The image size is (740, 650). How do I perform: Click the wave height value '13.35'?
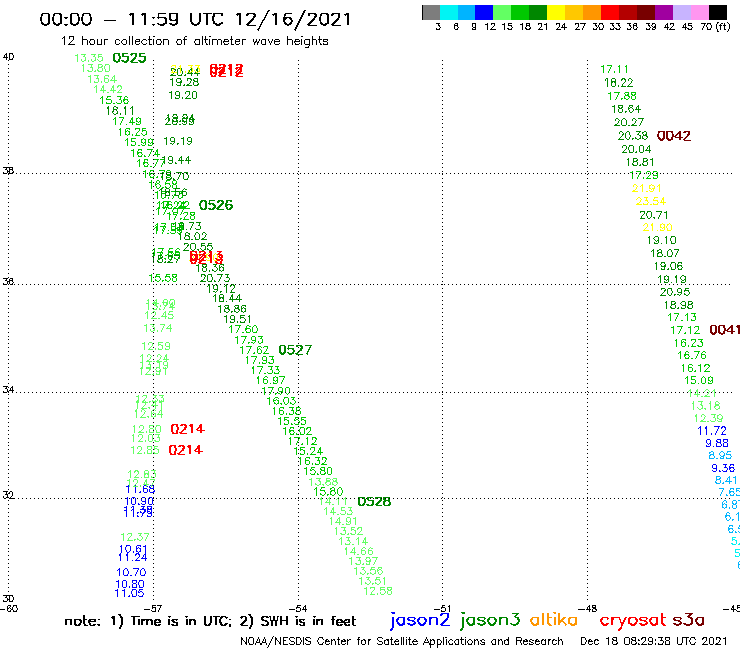[x=89, y=58]
